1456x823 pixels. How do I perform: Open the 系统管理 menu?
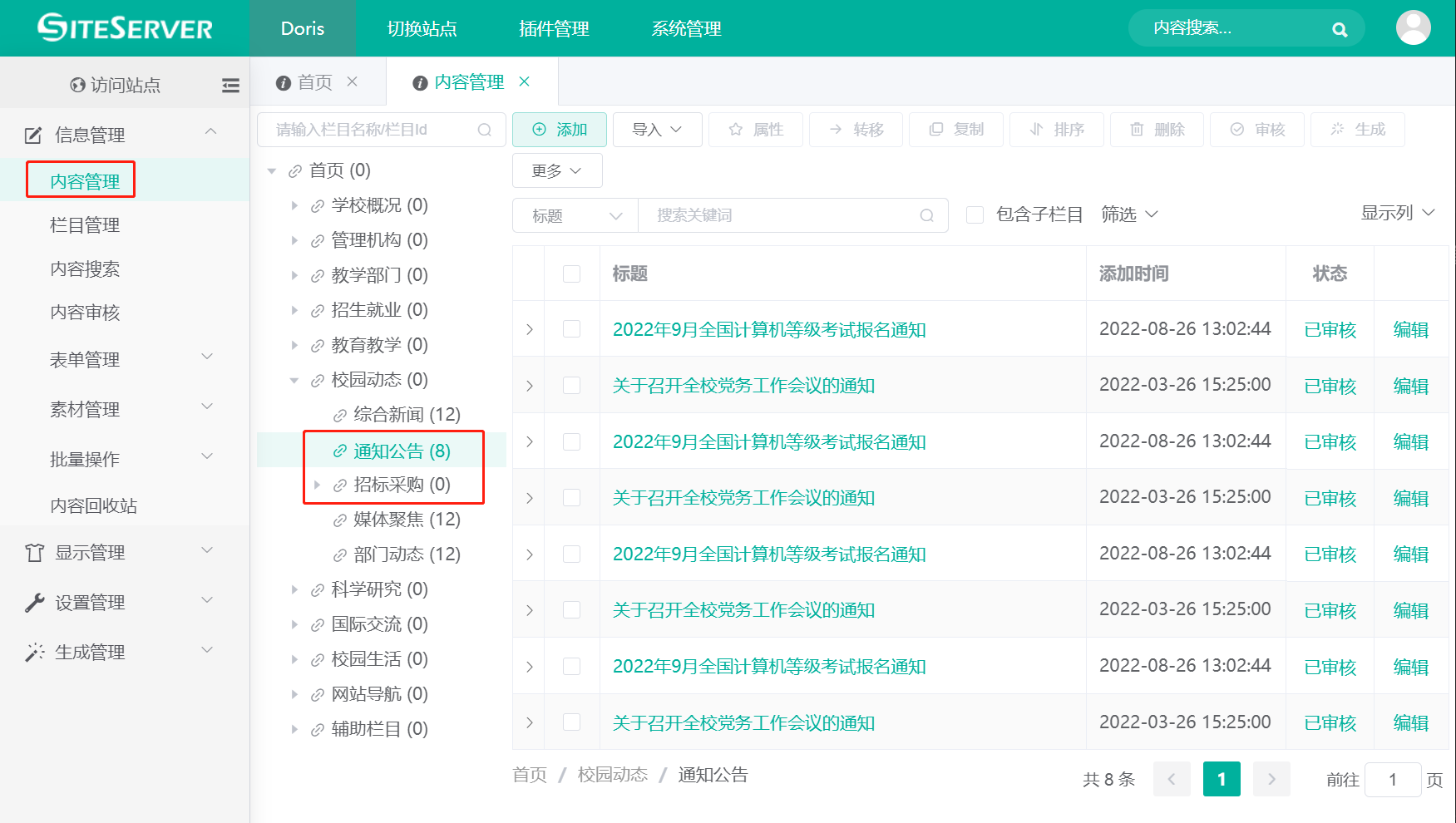(x=686, y=27)
